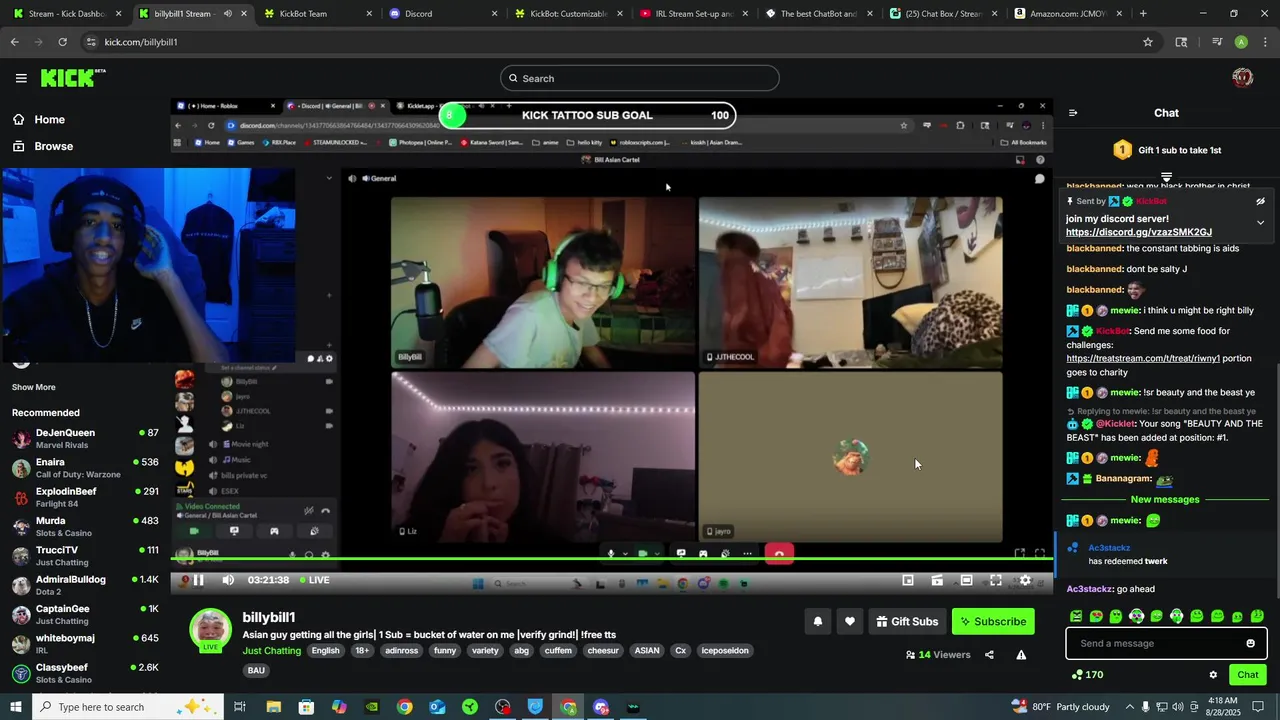Switch to Stream - Kick Dashboard tab
The image size is (1280, 720).
[x=65, y=14]
